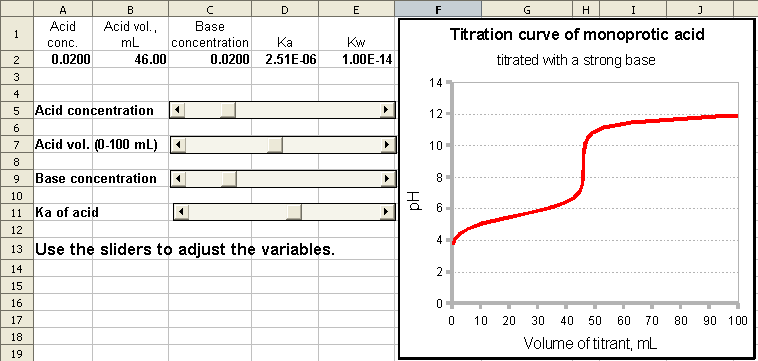Click right arrow of Acid concentration scrollbar
Viewport: 758px width, 361px height.
pos(386,110)
